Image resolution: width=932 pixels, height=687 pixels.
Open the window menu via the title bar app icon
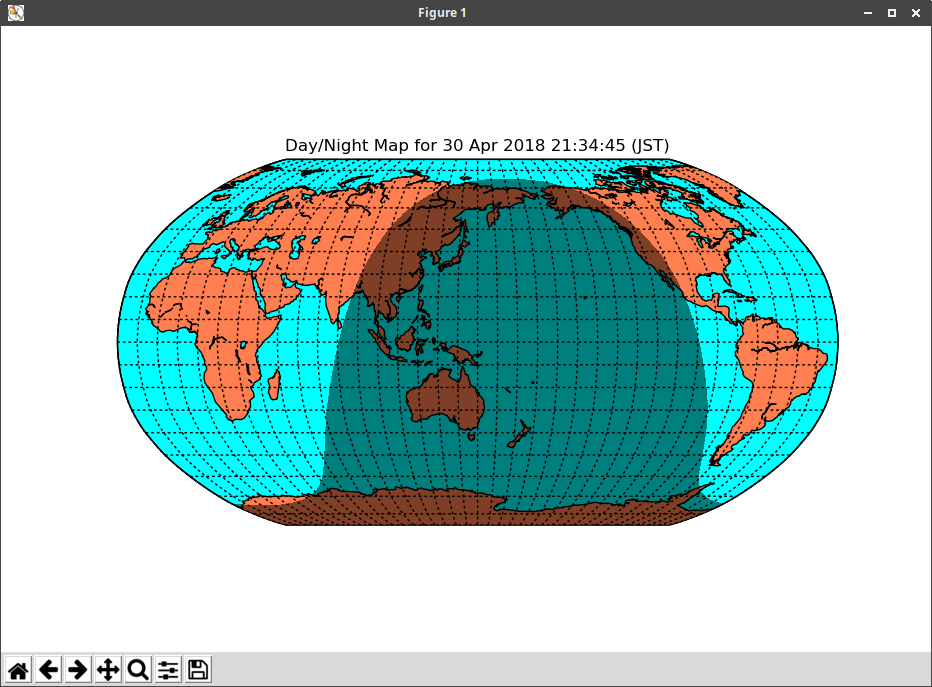point(15,13)
